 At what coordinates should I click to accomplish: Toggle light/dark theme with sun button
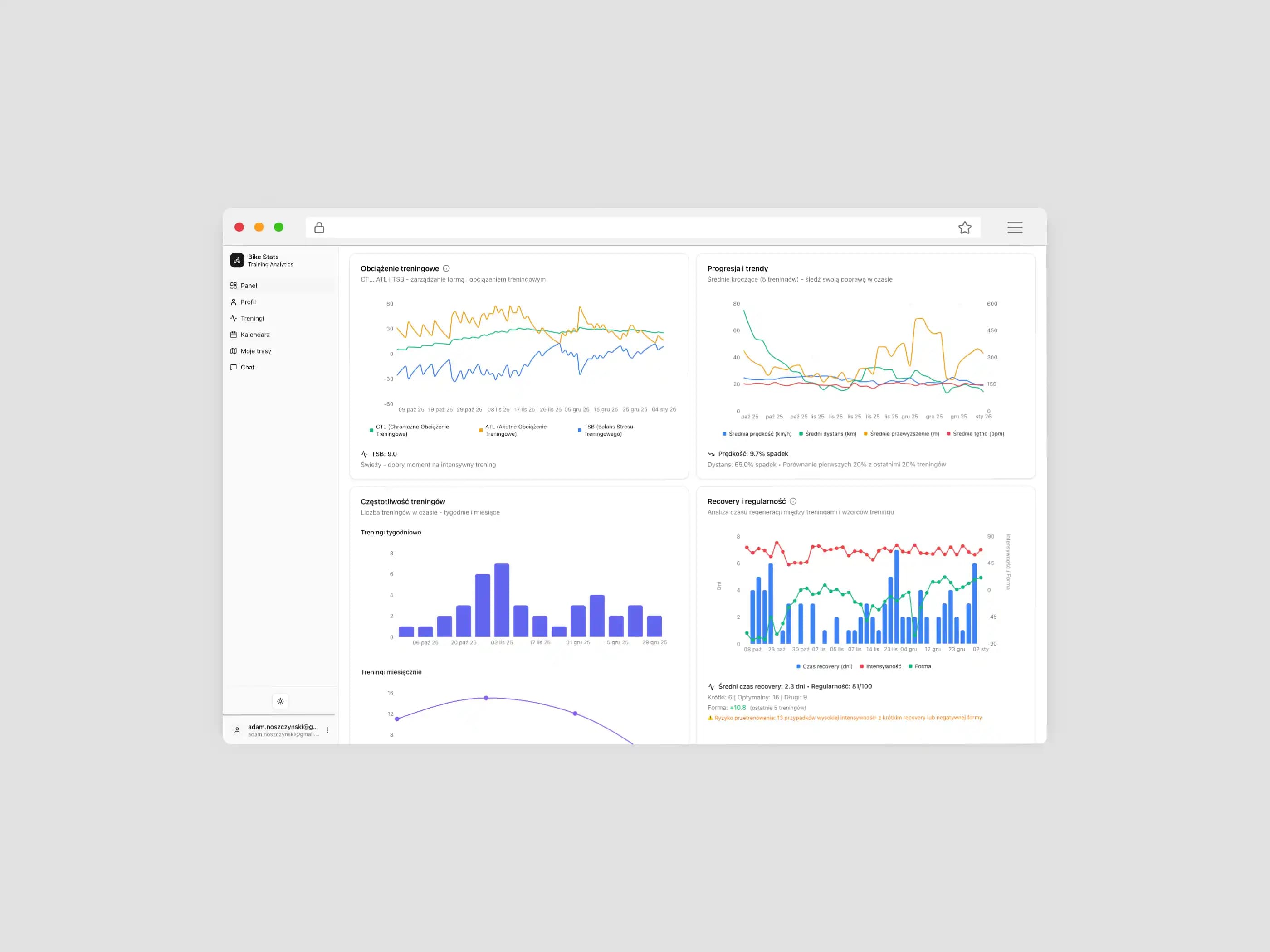[x=280, y=701]
